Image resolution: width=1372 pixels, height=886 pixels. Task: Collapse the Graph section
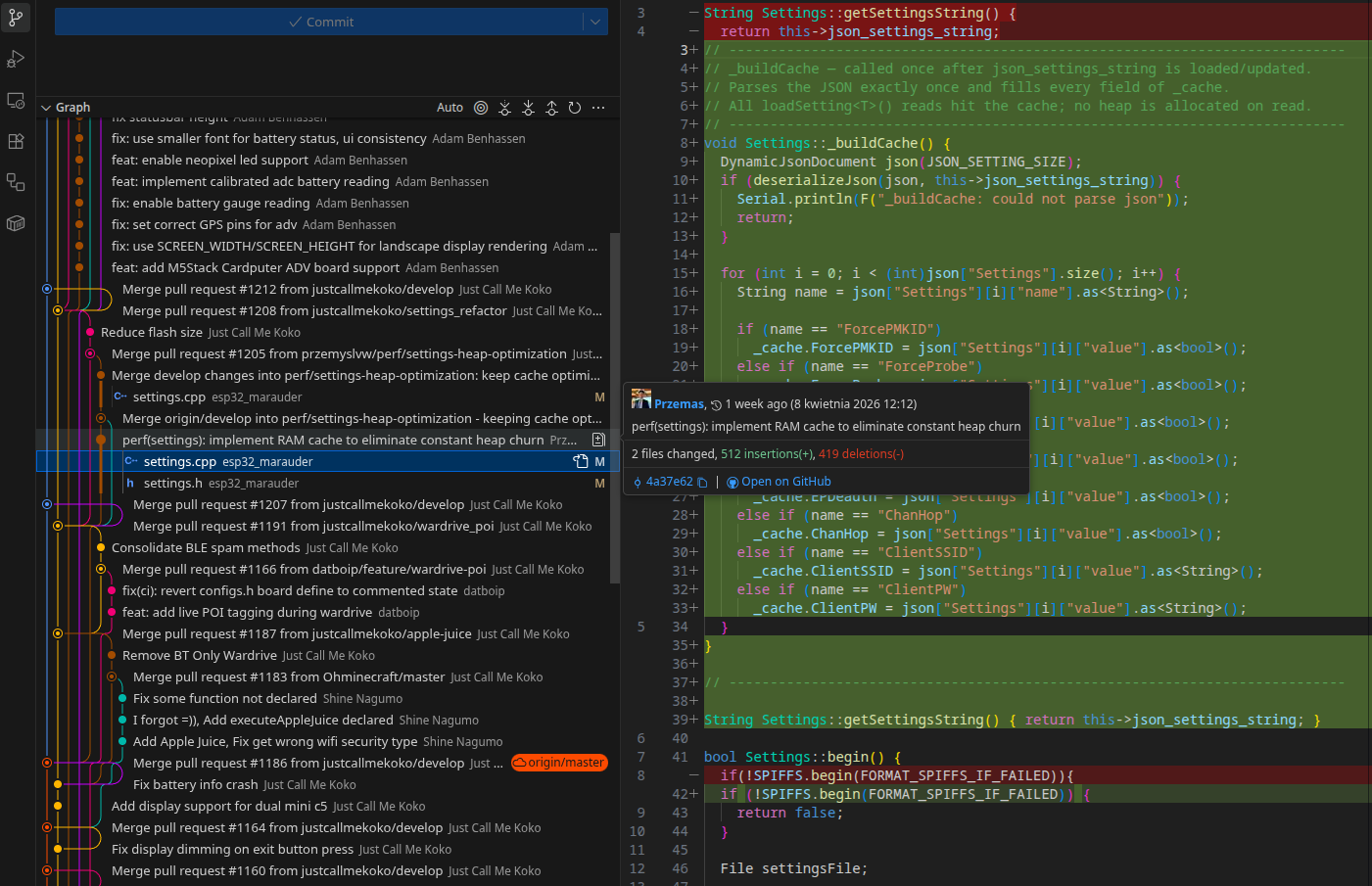click(46, 108)
